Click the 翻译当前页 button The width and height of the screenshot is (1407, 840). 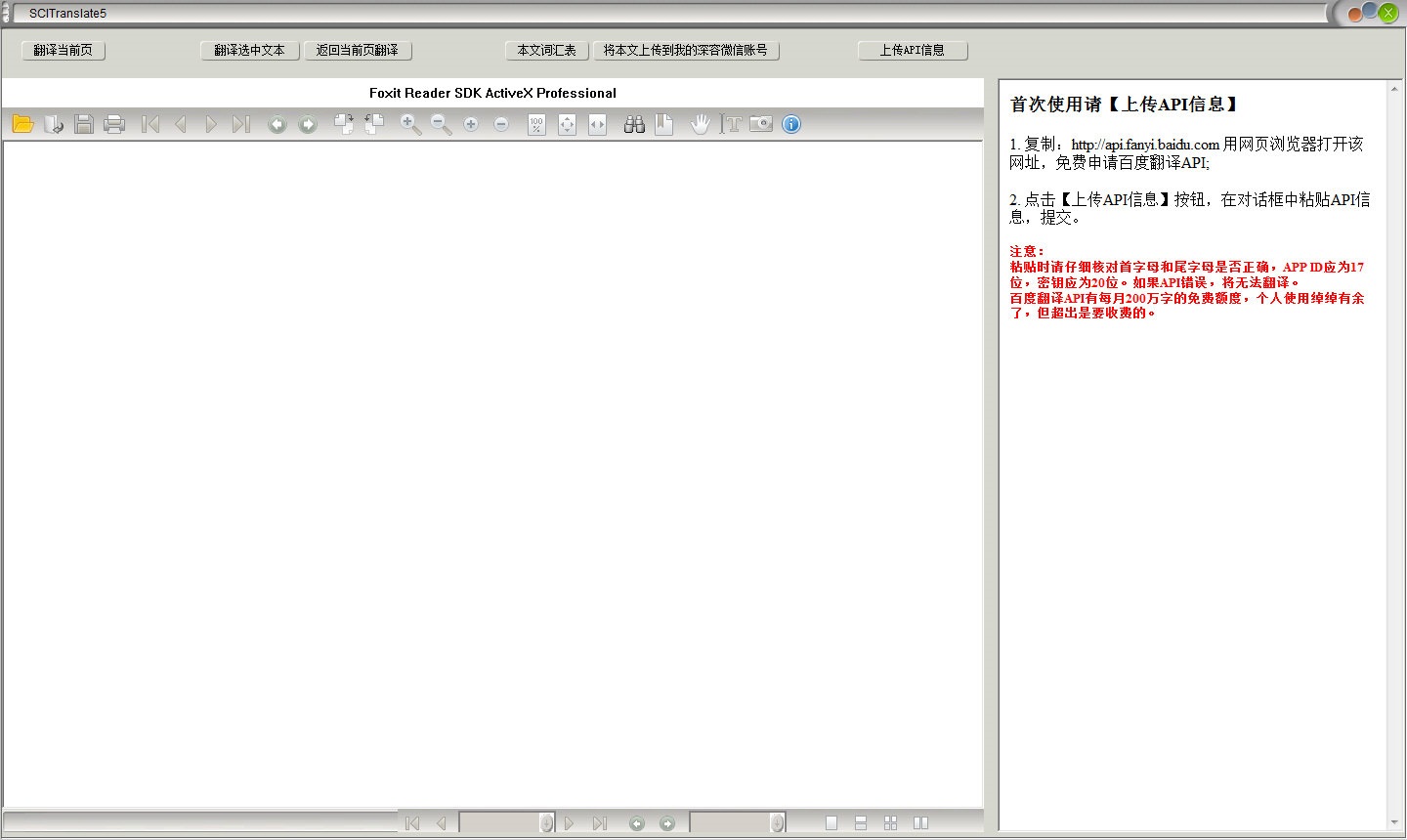[63, 50]
